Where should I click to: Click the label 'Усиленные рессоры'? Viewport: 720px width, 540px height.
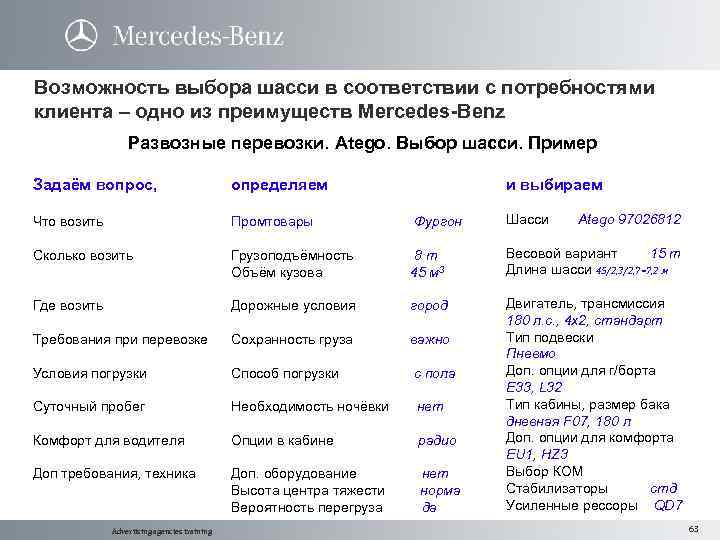(x=572, y=506)
